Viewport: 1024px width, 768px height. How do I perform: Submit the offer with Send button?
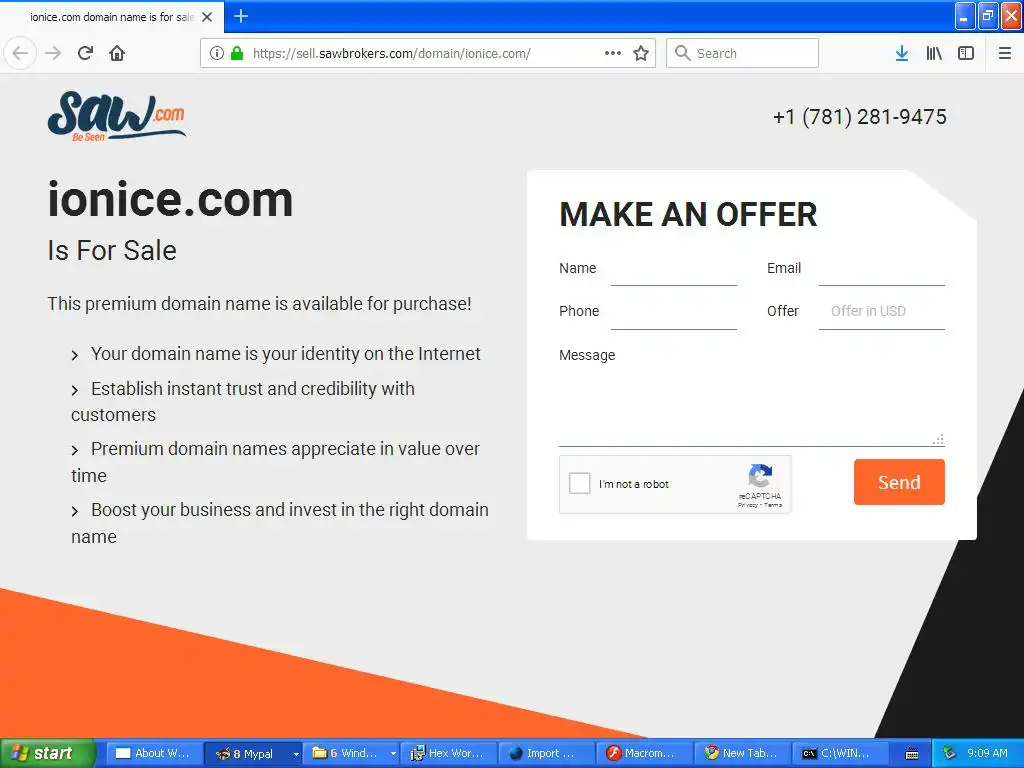(x=899, y=482)
